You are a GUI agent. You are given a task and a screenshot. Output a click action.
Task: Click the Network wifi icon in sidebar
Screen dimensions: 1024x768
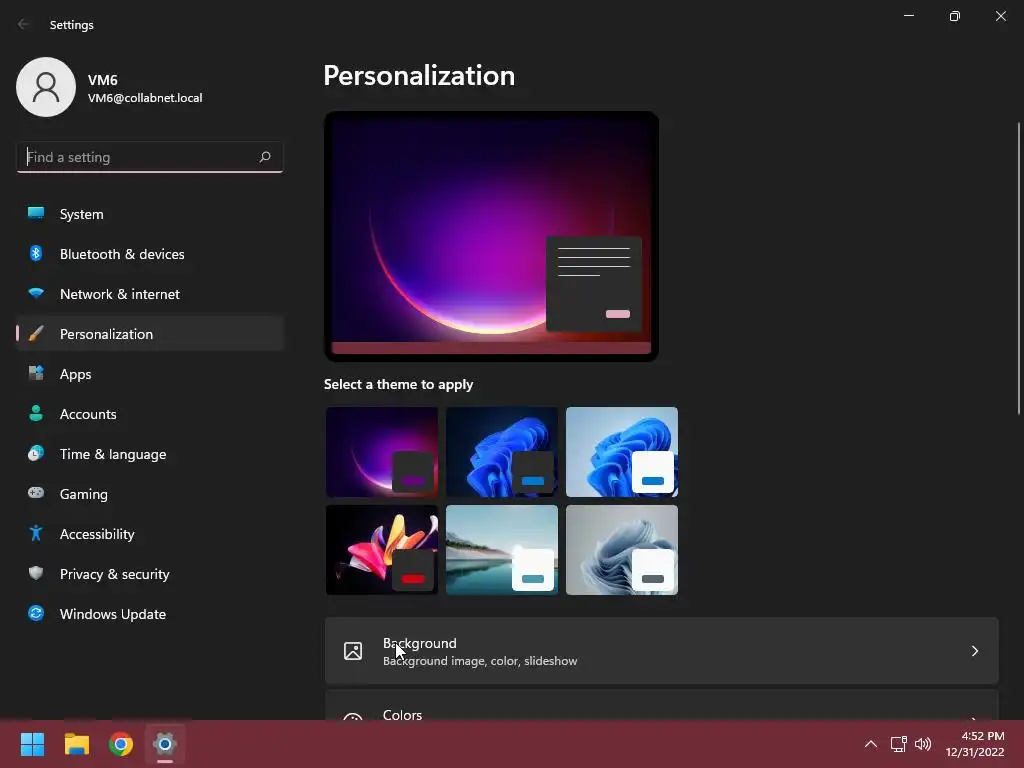pyautogui.click(x=36, y=293)
